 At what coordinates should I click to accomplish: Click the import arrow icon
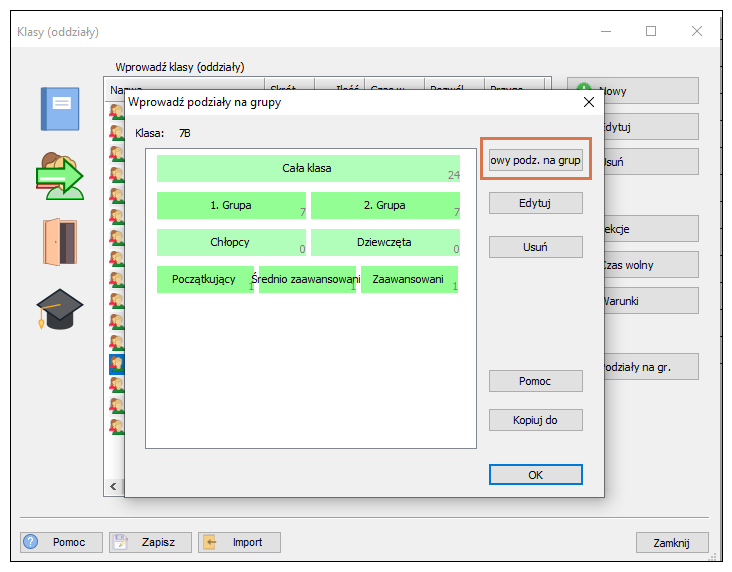click(210, 542)
